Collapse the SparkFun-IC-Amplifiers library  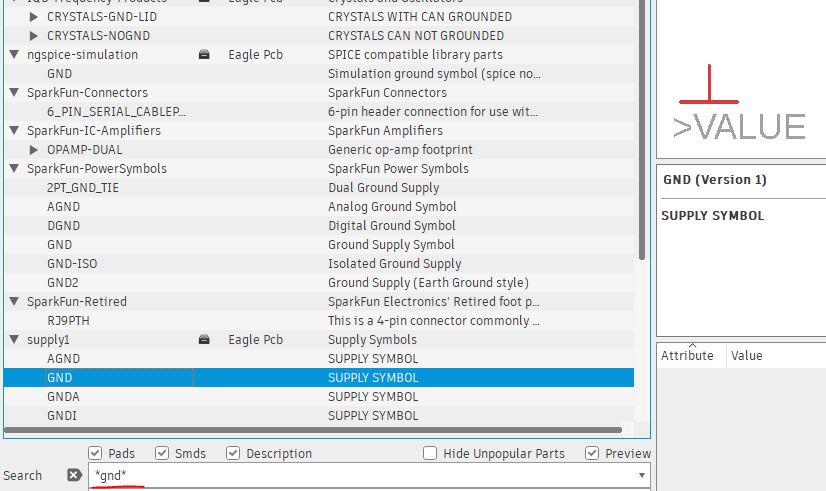(x=14, y=130)
